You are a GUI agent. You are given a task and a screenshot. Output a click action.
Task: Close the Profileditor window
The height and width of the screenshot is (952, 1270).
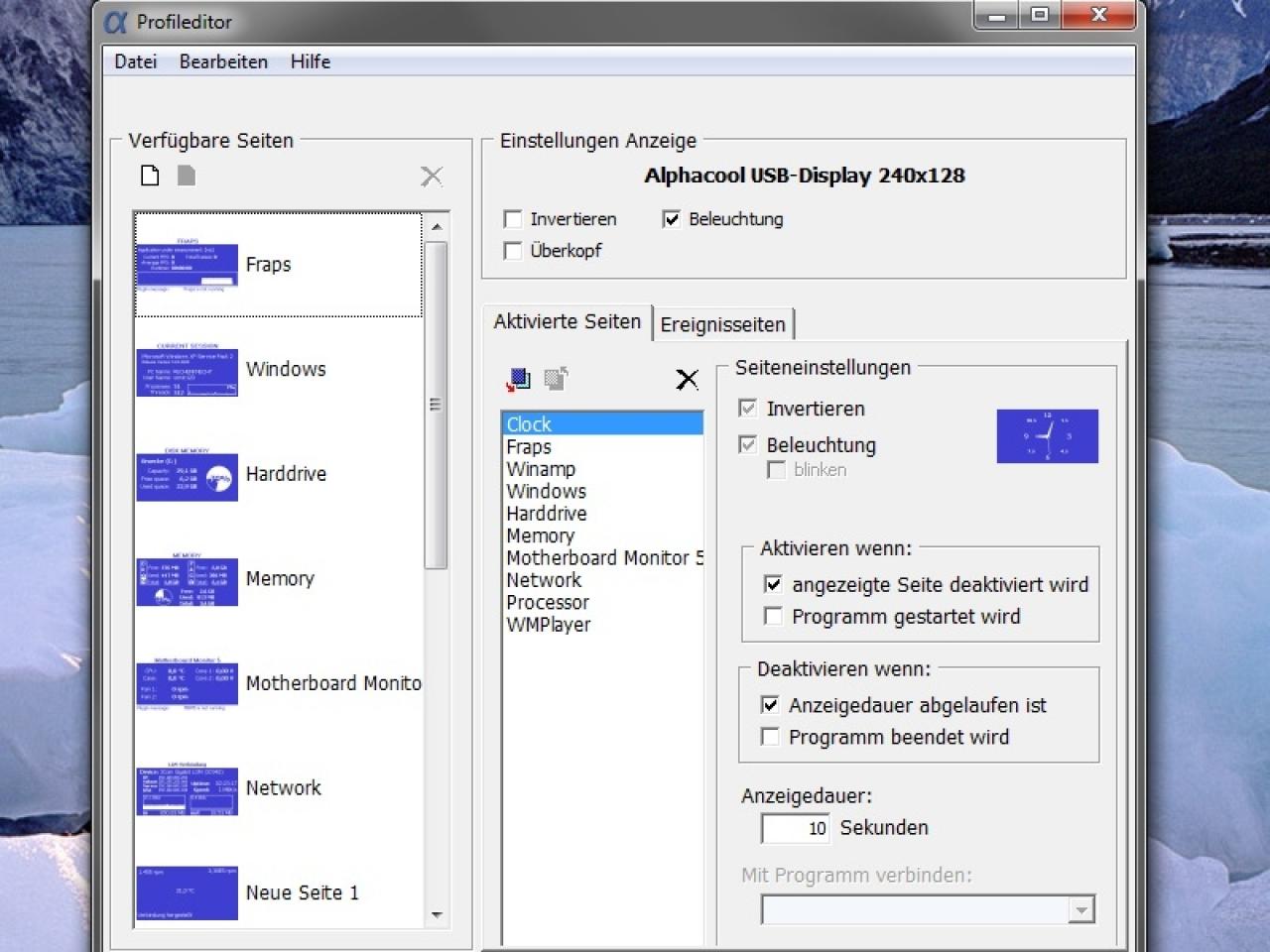tap(1098, 15)
